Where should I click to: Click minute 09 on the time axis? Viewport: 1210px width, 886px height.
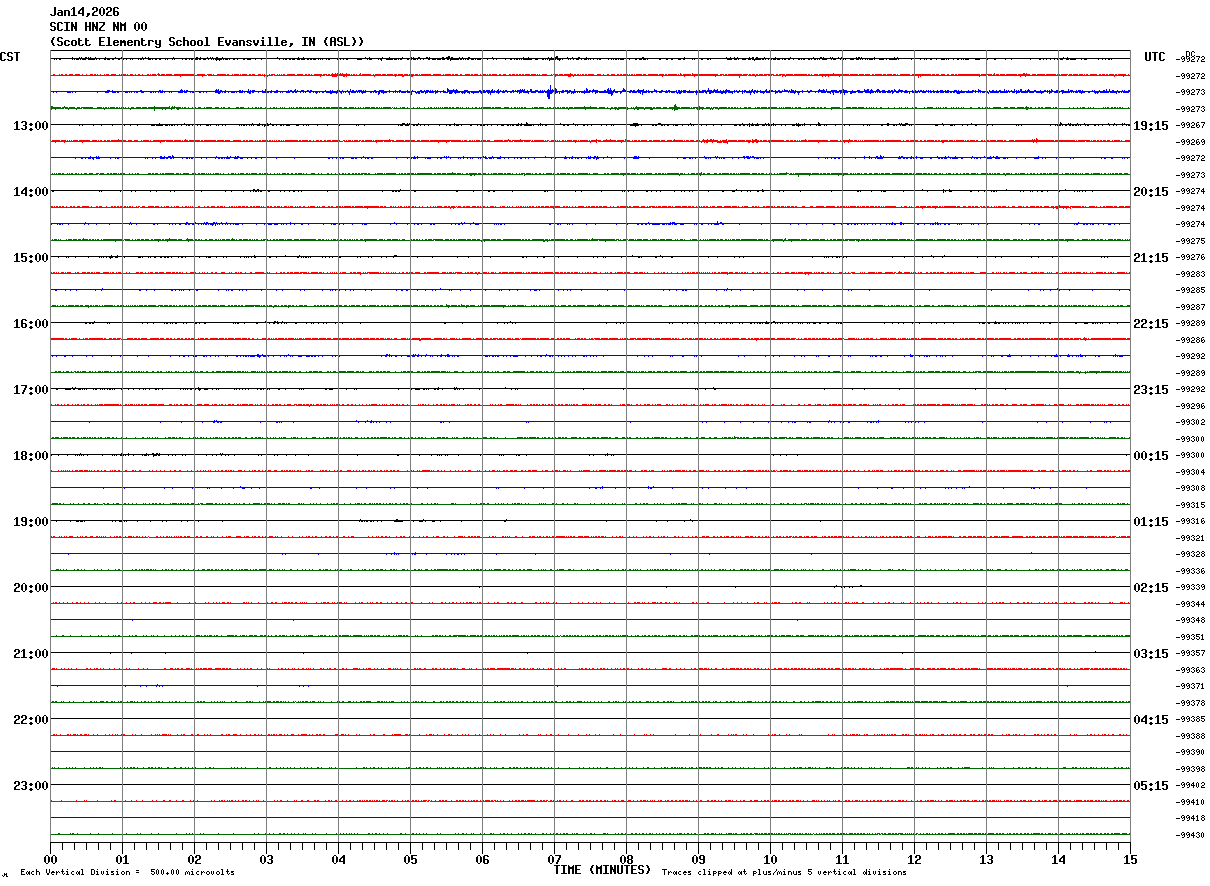click(x=698, y=859)
